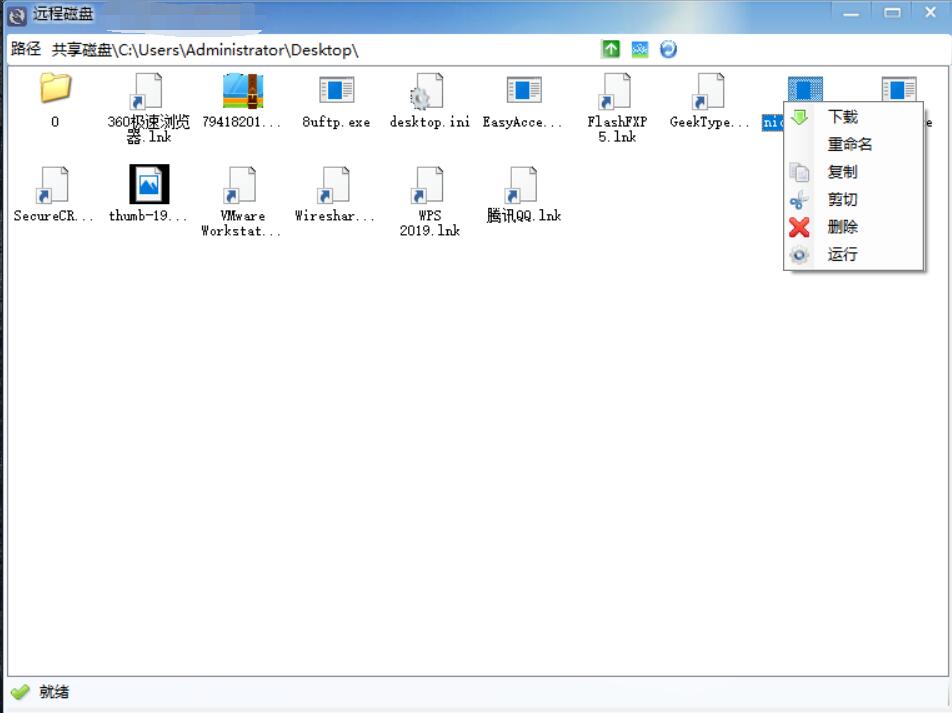Click the middle toolbar icon beside refresh
This screenshot has height=713, width=952.
pos(639,49)
